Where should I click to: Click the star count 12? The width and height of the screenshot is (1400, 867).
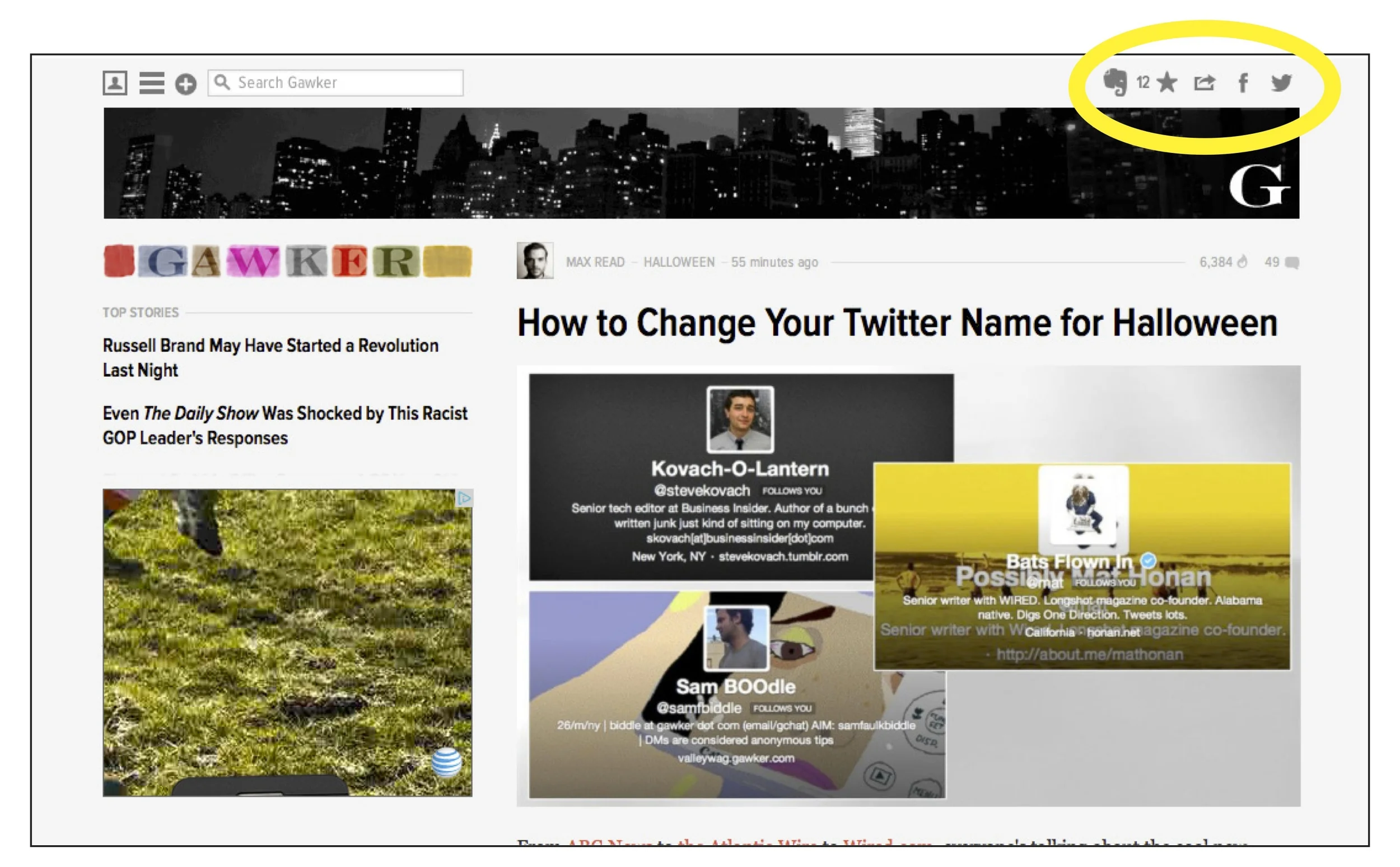coord(1142,82)
